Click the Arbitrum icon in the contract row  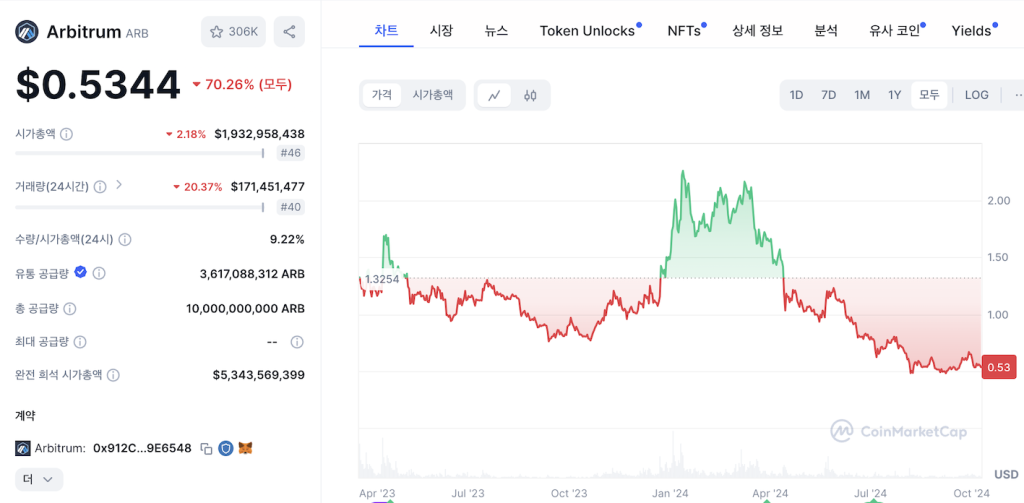click(x=23, y=448)
